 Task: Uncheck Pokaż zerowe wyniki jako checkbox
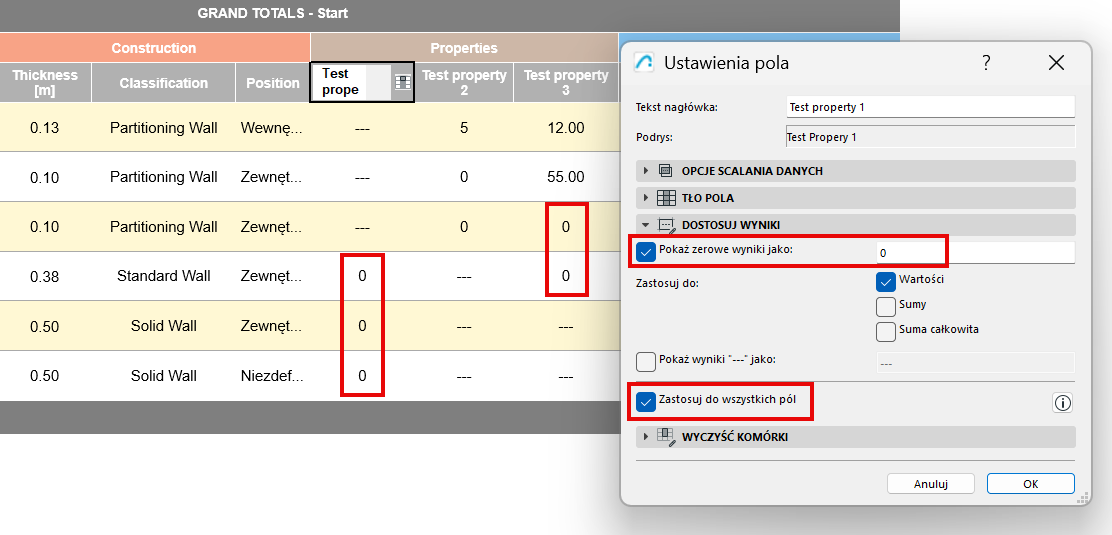click(646, 252)
